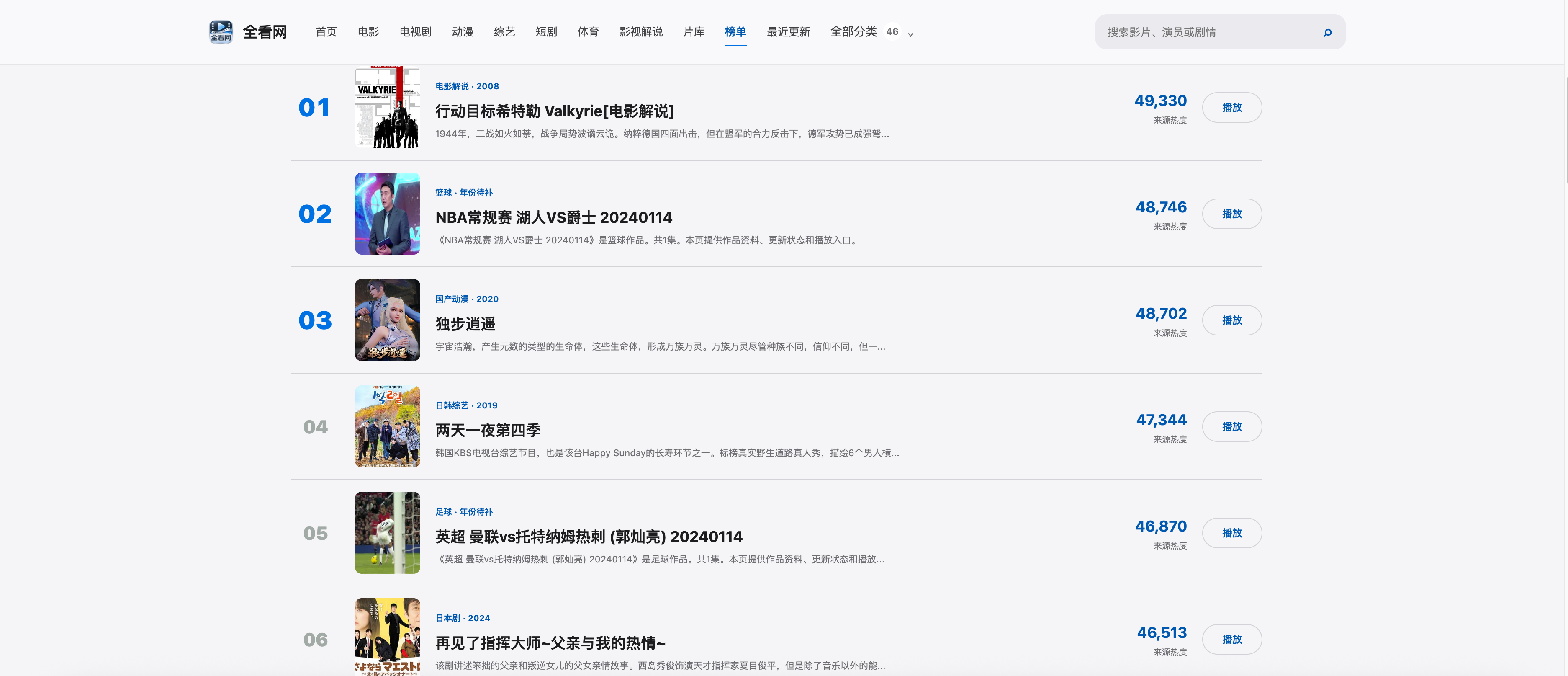
Task: Click the 日韩综艺 · 2019 category tag
Action: (x=466, y=405)
